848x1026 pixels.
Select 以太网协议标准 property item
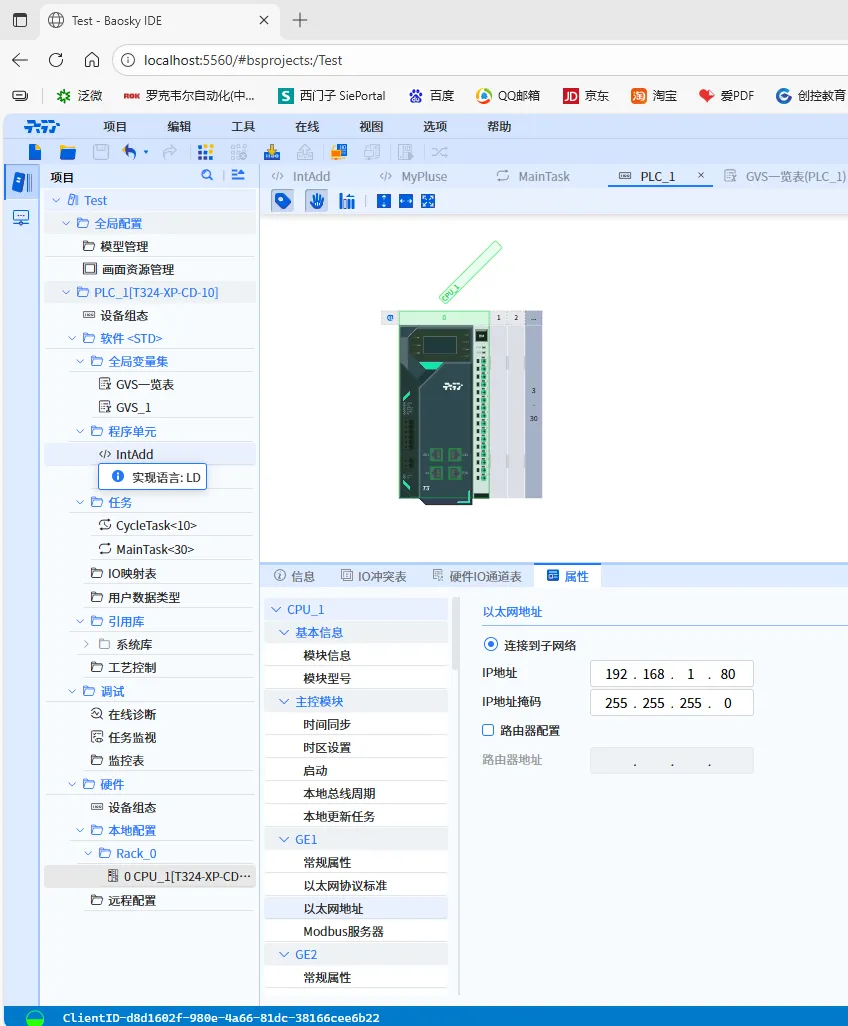(345, 885)
